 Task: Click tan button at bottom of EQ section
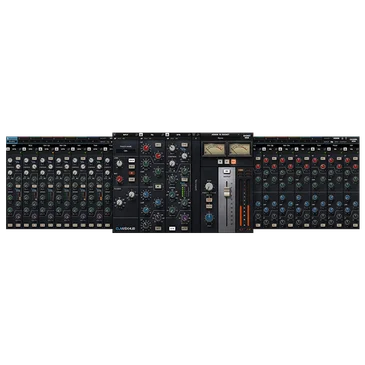pos(158,228)
